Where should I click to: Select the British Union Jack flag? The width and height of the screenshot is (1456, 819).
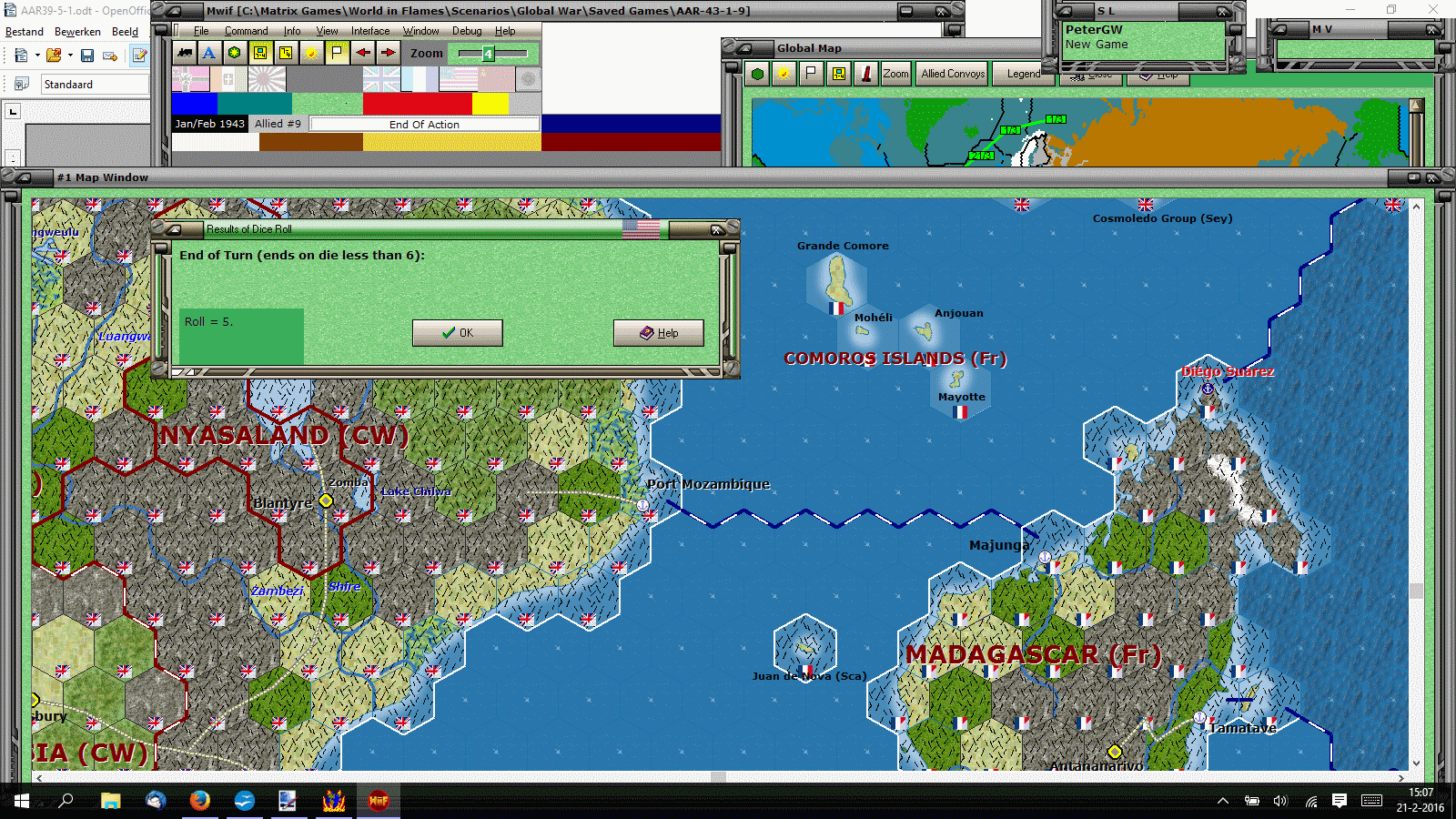click(381, 80)
